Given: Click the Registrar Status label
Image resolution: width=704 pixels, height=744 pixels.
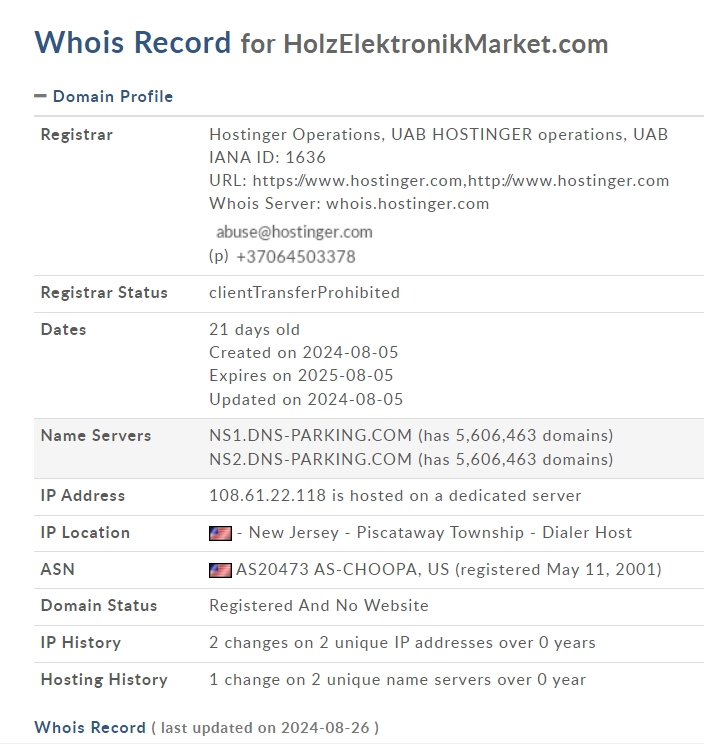Looking at the screenshot, I should tap(104, 293).
